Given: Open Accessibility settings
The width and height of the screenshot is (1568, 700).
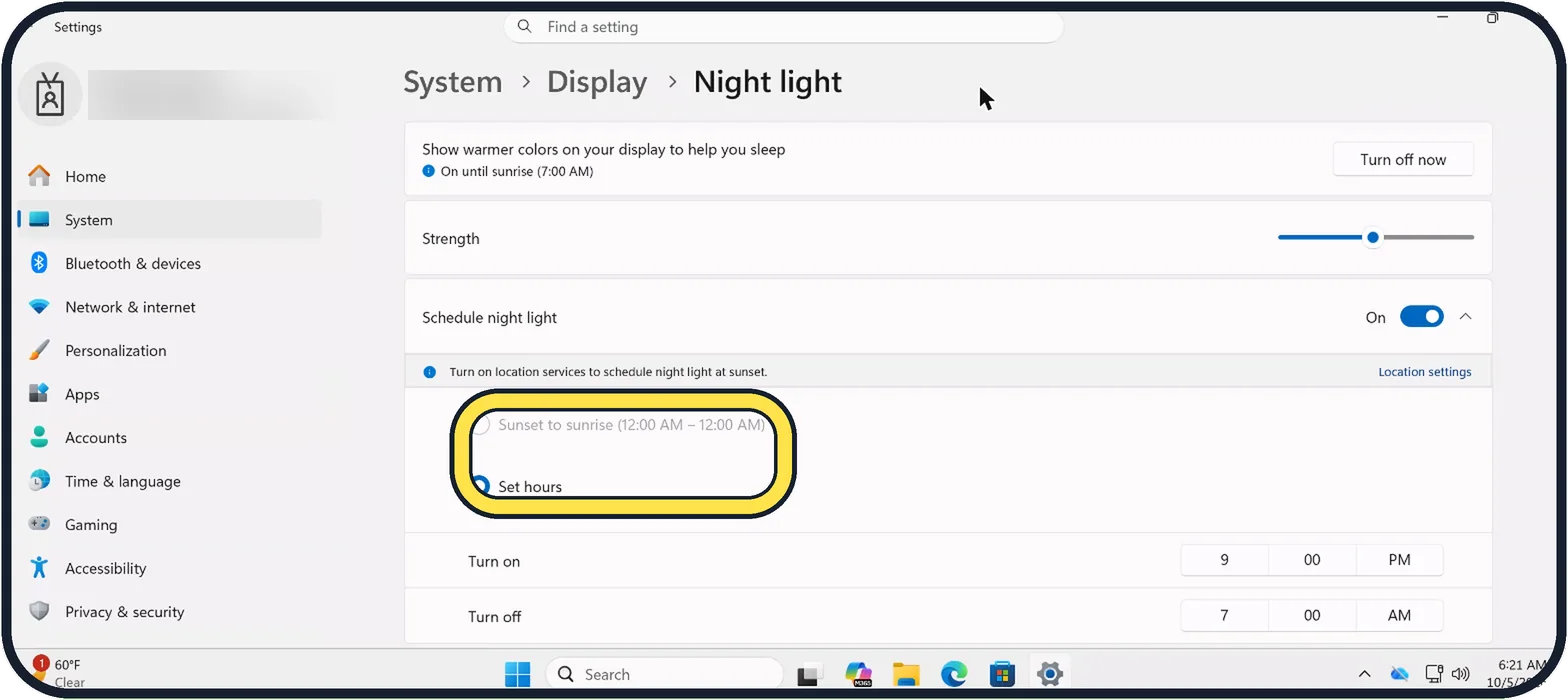Looking at the screenshot, I should (x=170, y=568).
